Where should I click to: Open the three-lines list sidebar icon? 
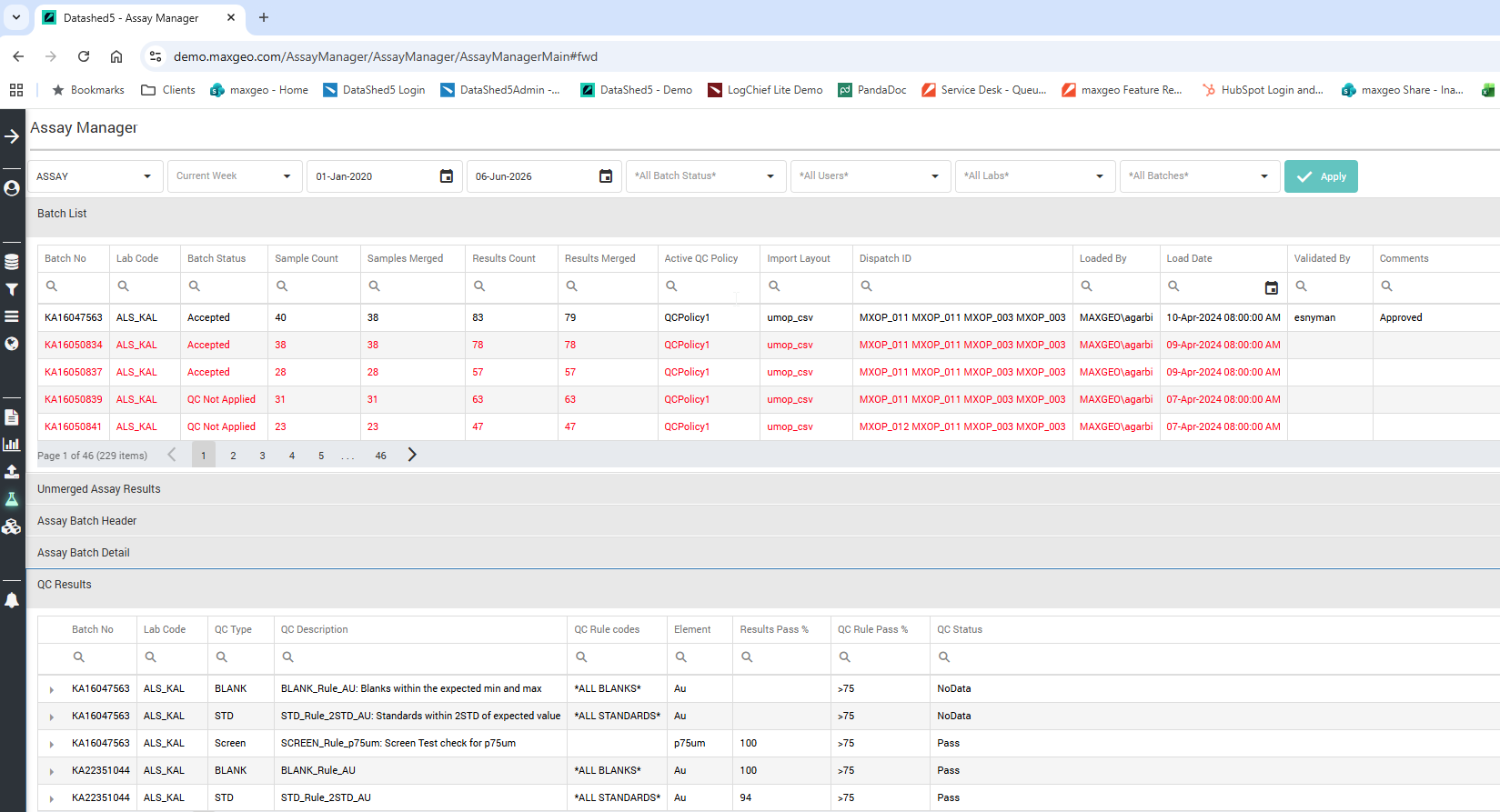coord(12,316)
